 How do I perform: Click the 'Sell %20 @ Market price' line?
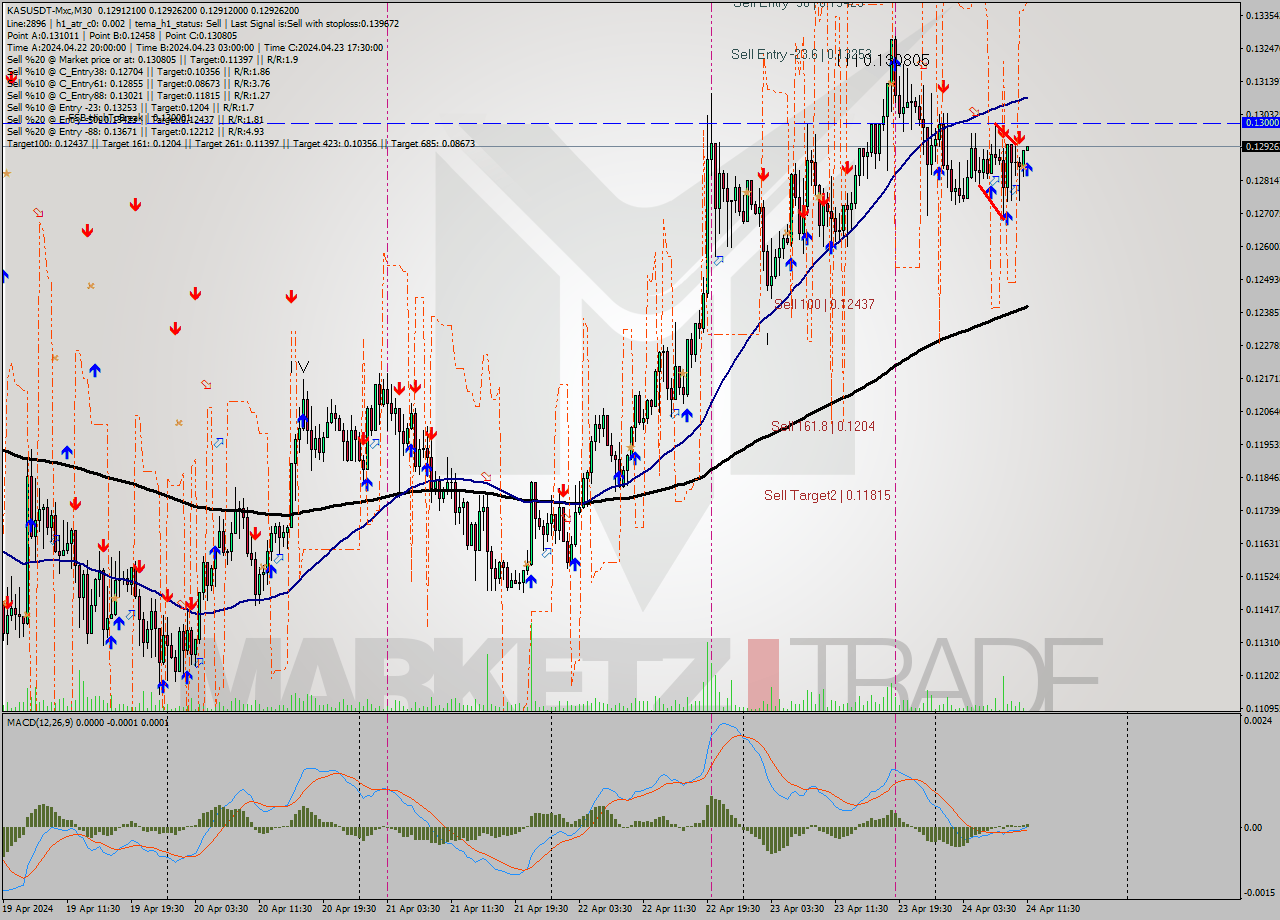(152, 59)
